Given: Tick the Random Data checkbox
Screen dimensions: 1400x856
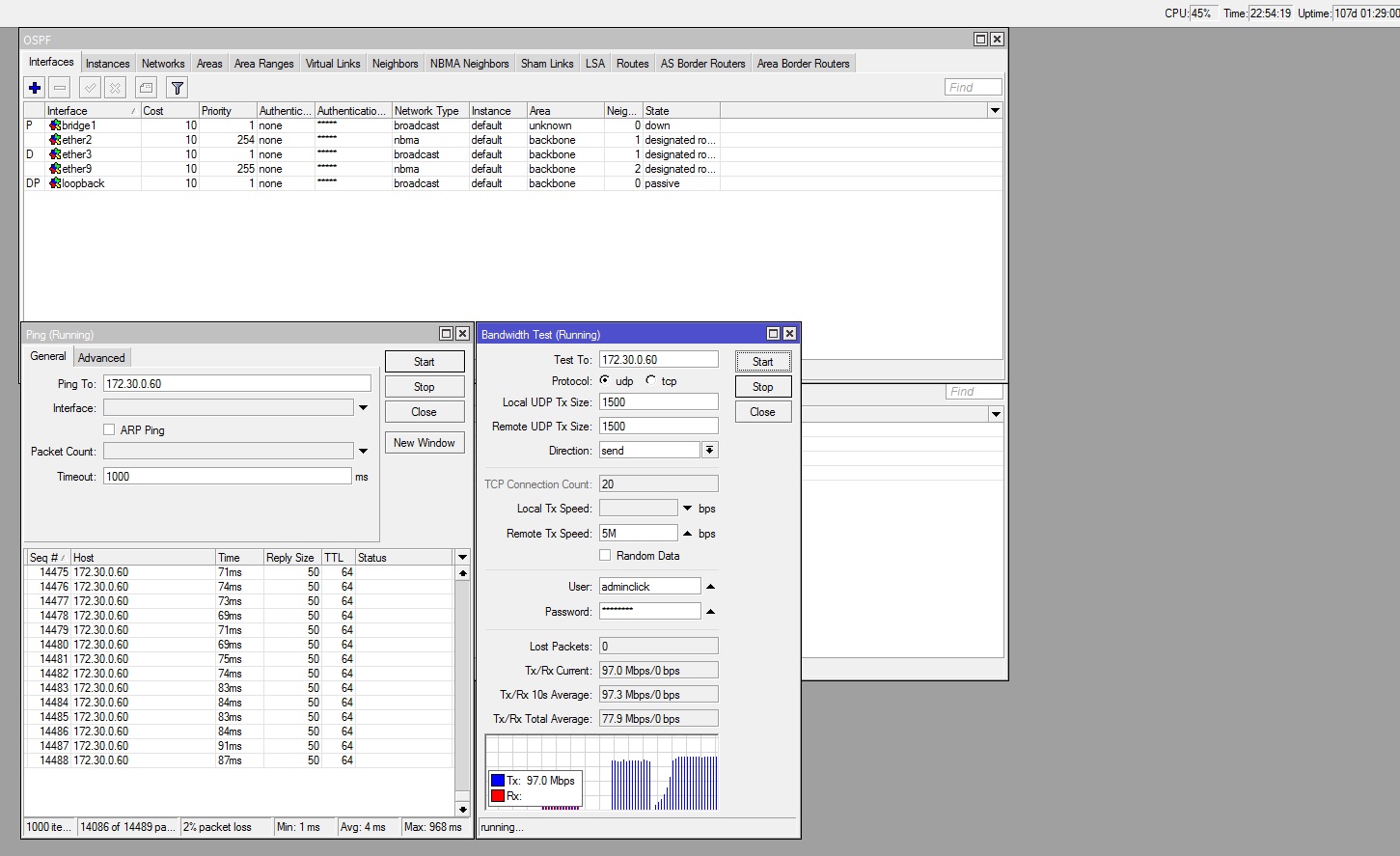Looking at the screenshot, I should click(x=605, y=555).
